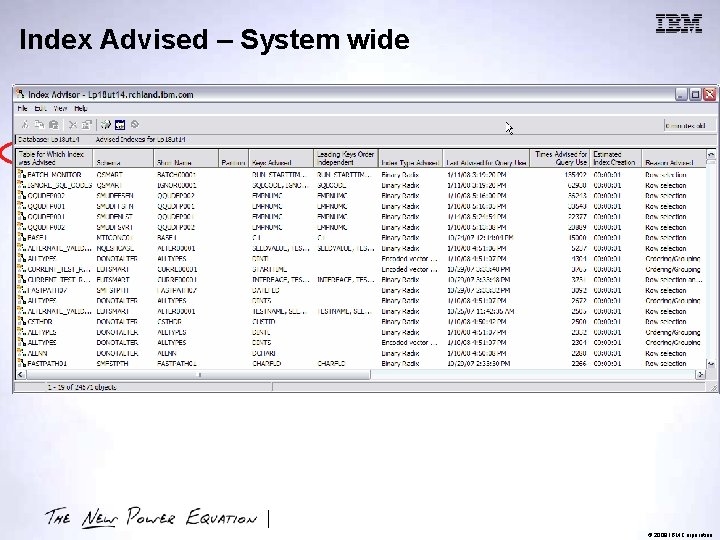Click the CUSTID keys advised cell
This screenshot has width=720, height=540.
click(x=264, y=321)
